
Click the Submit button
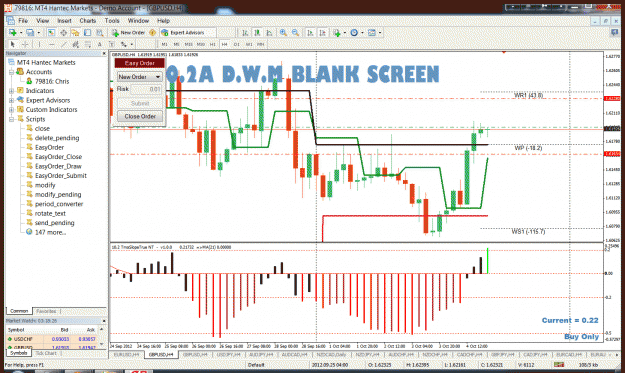click(140, 103)
